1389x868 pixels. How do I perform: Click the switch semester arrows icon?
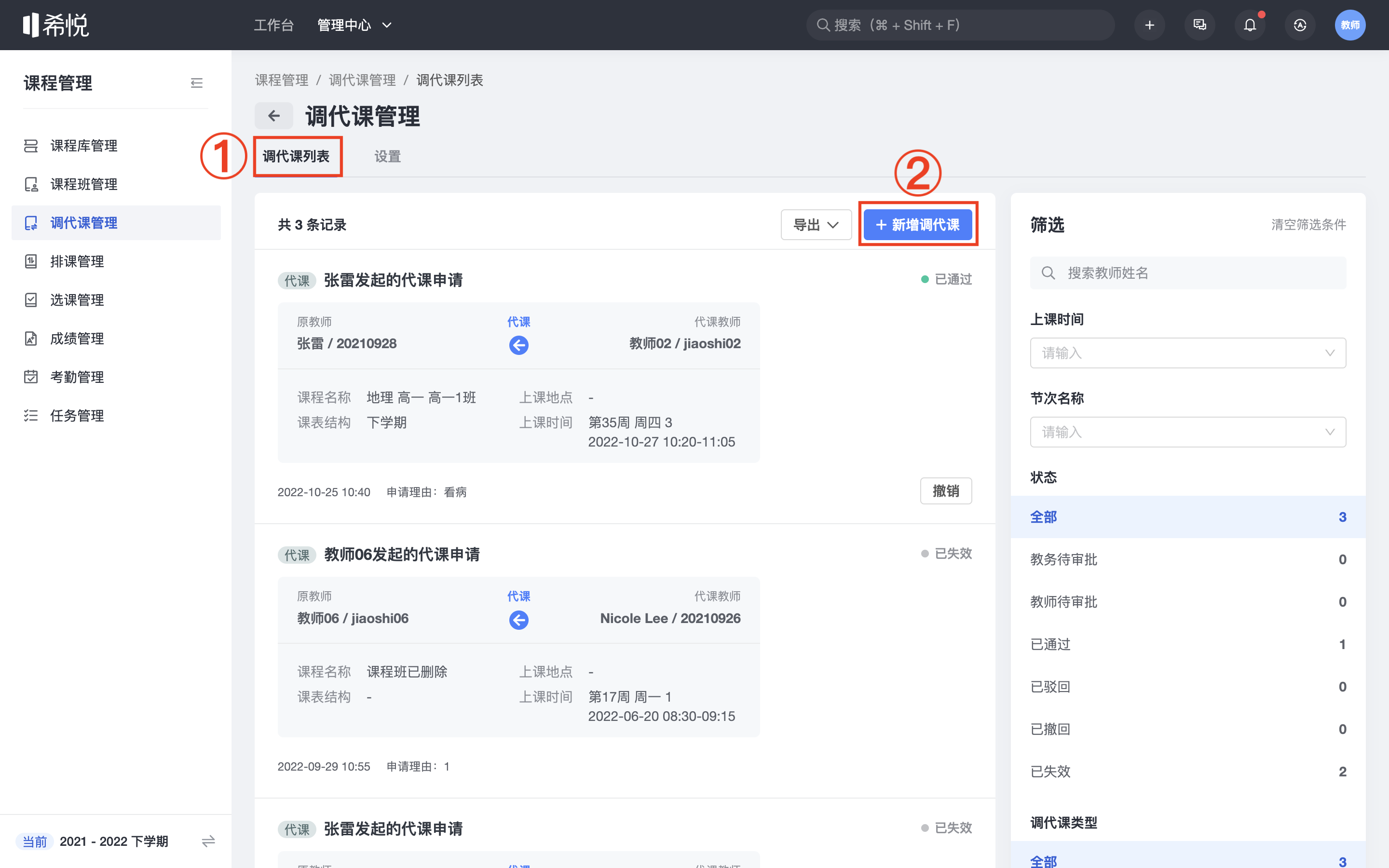point(208,841)
